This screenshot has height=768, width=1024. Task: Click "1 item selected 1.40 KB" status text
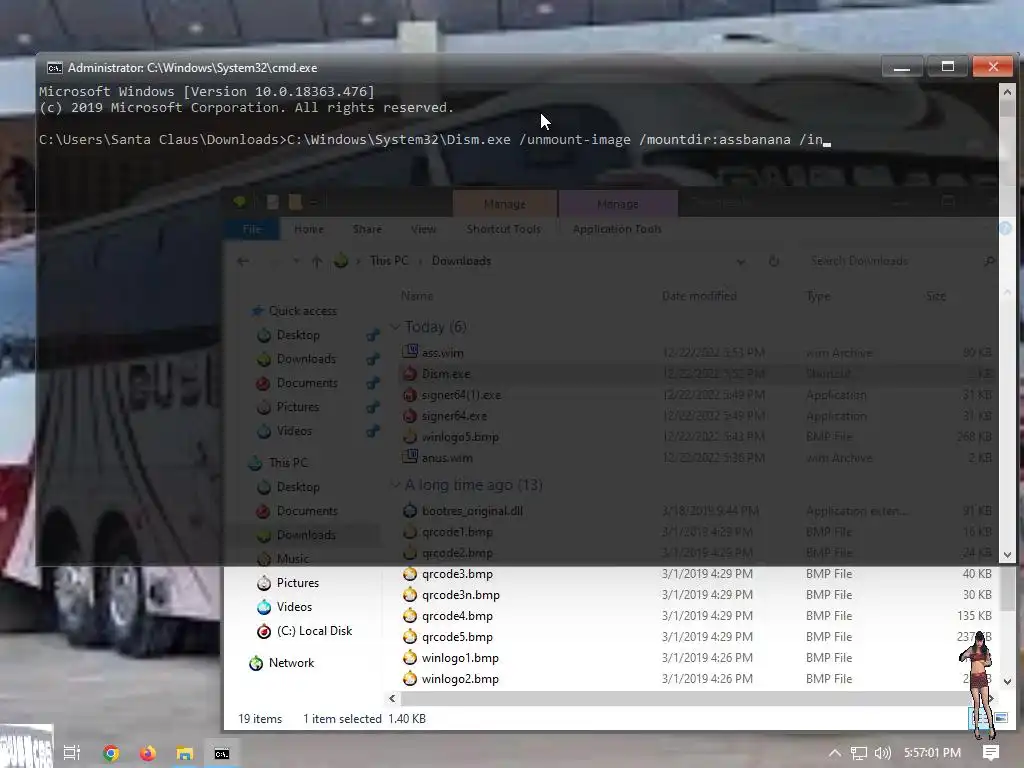pyautogui.click(x=364, y=719)
